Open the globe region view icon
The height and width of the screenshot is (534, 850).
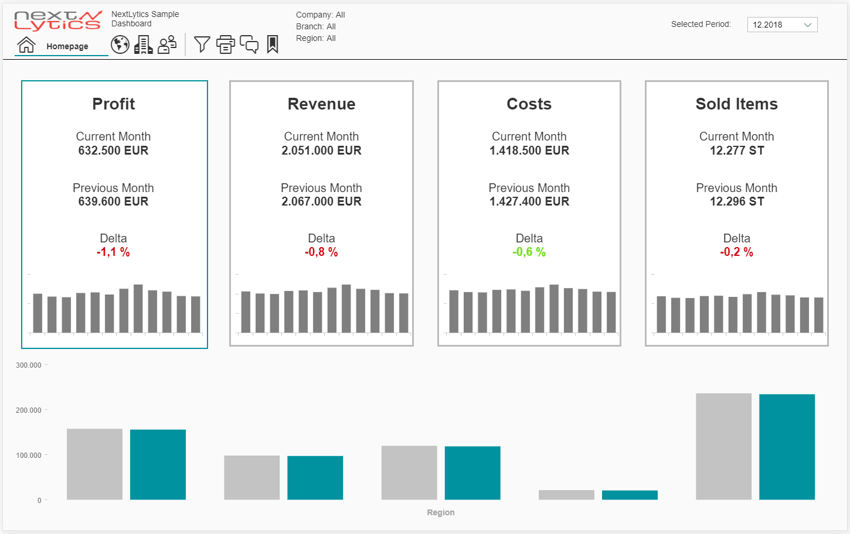pos(120,44)
